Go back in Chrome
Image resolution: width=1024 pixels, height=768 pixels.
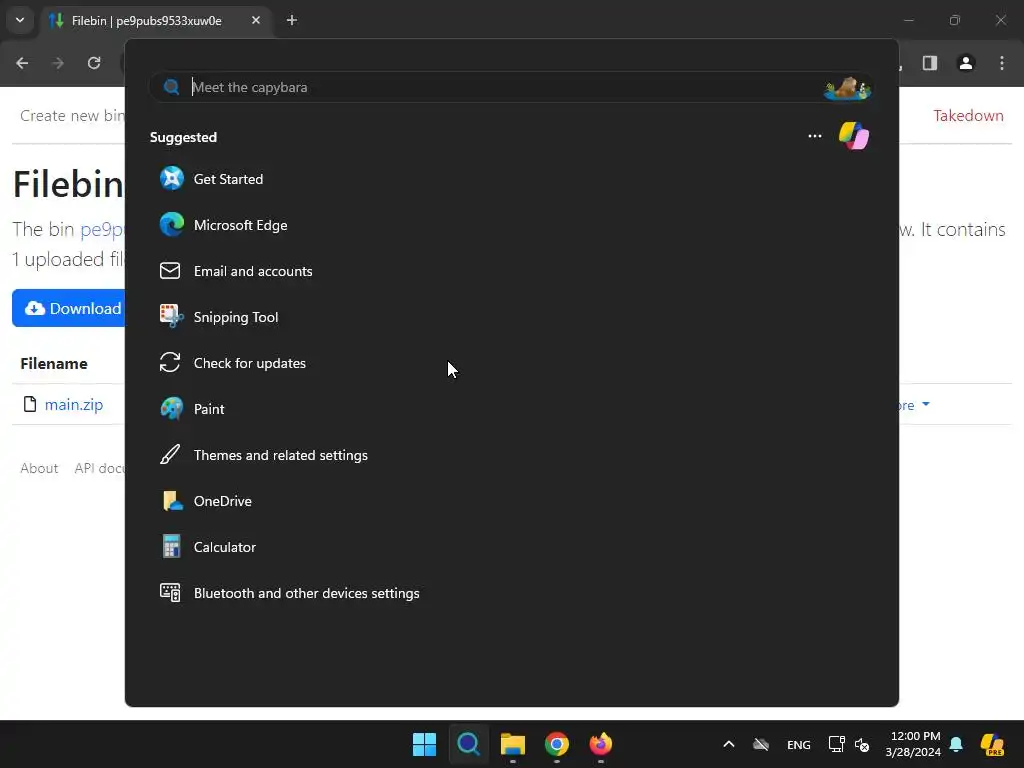pos(22,63)
